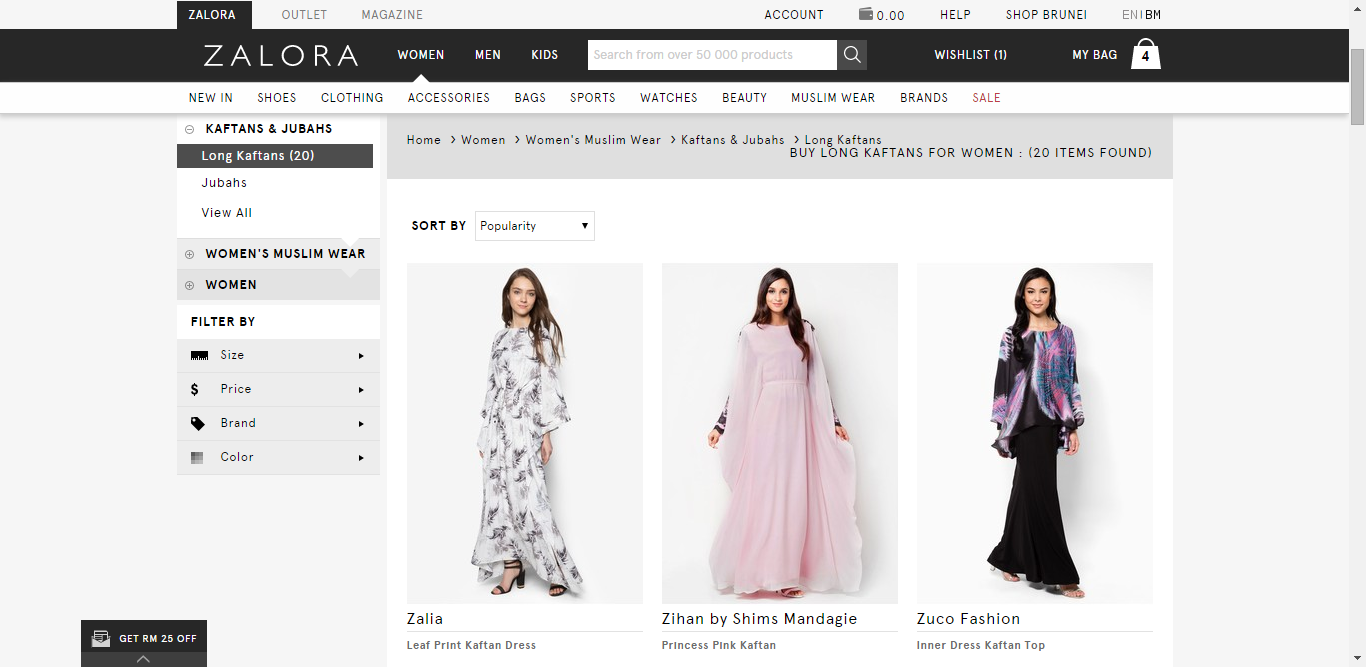Open Wishlist (1)
The width and height of the screenshot is (1366, 667).
tap(971, 55)
